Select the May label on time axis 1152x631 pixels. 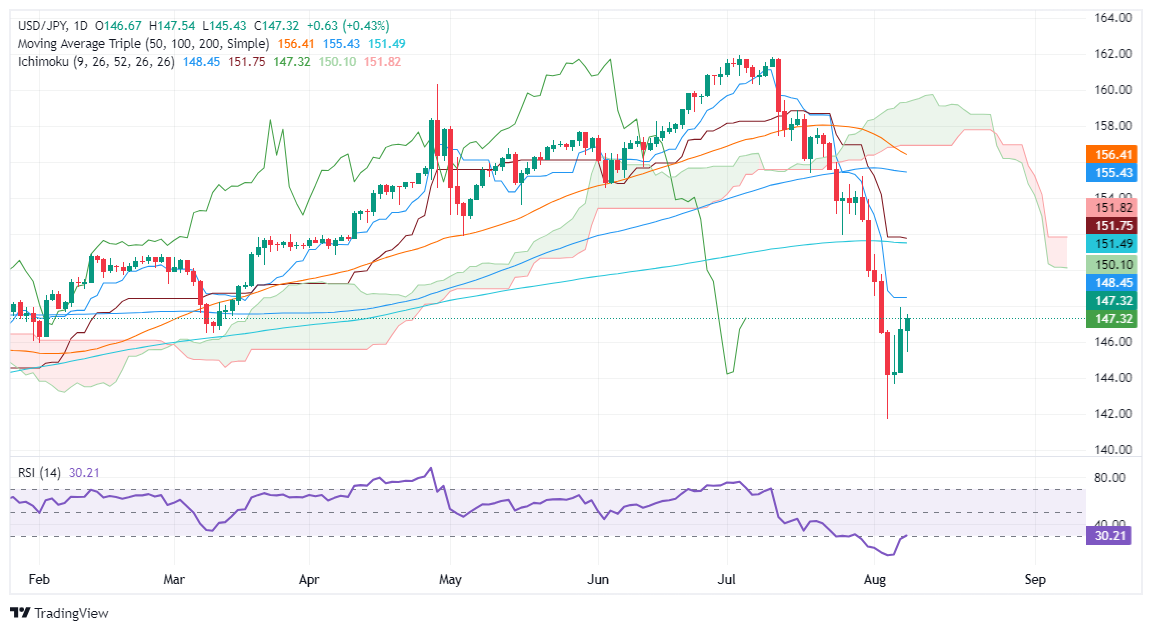pos(450,579)
